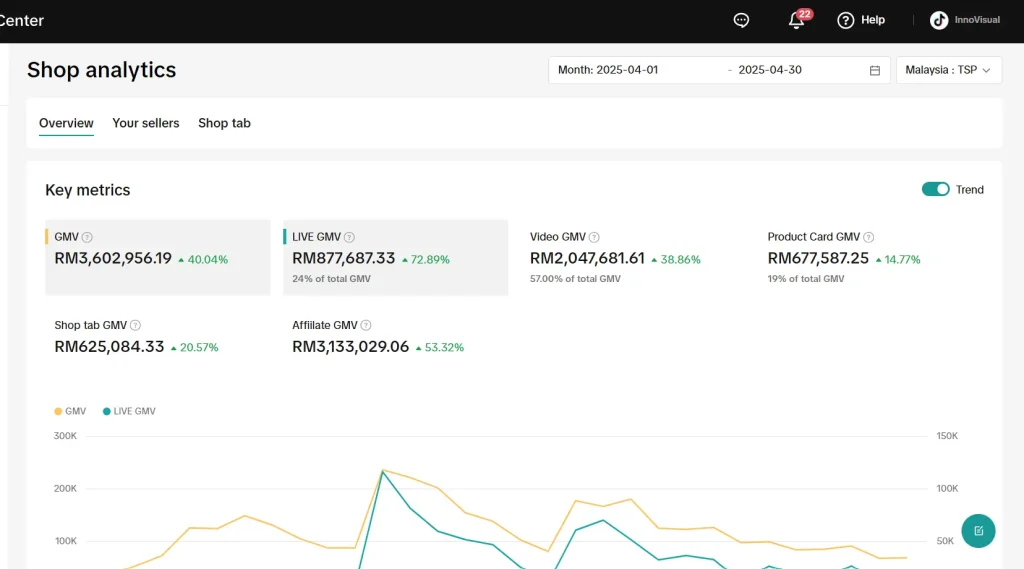The height and width of the screenshot is (569, 1024).
Task: Toggle GMV series in chart legend
Action: 70,411
